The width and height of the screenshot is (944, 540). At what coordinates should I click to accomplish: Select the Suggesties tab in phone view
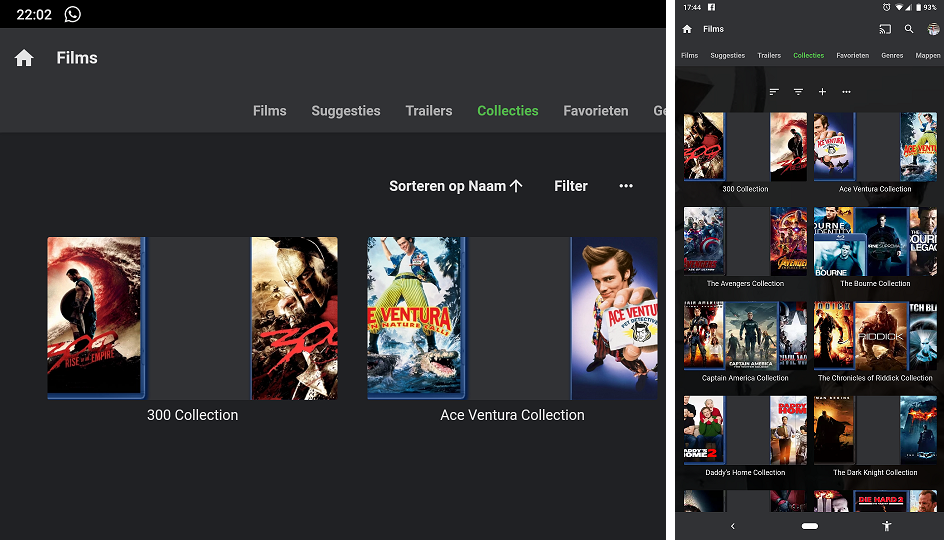(727, 55)
